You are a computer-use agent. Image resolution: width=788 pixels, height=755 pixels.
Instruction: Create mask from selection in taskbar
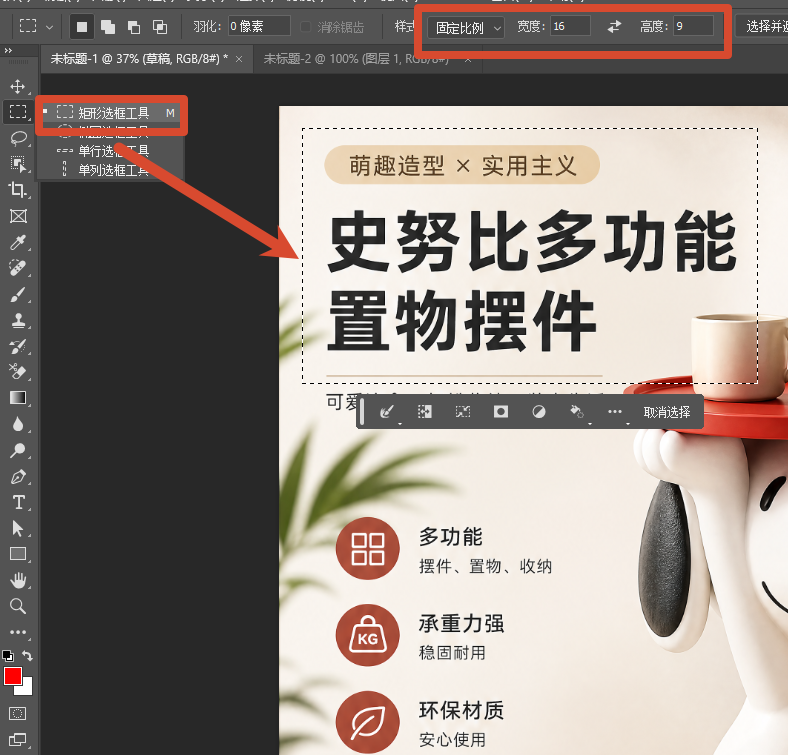pos(501,412)
